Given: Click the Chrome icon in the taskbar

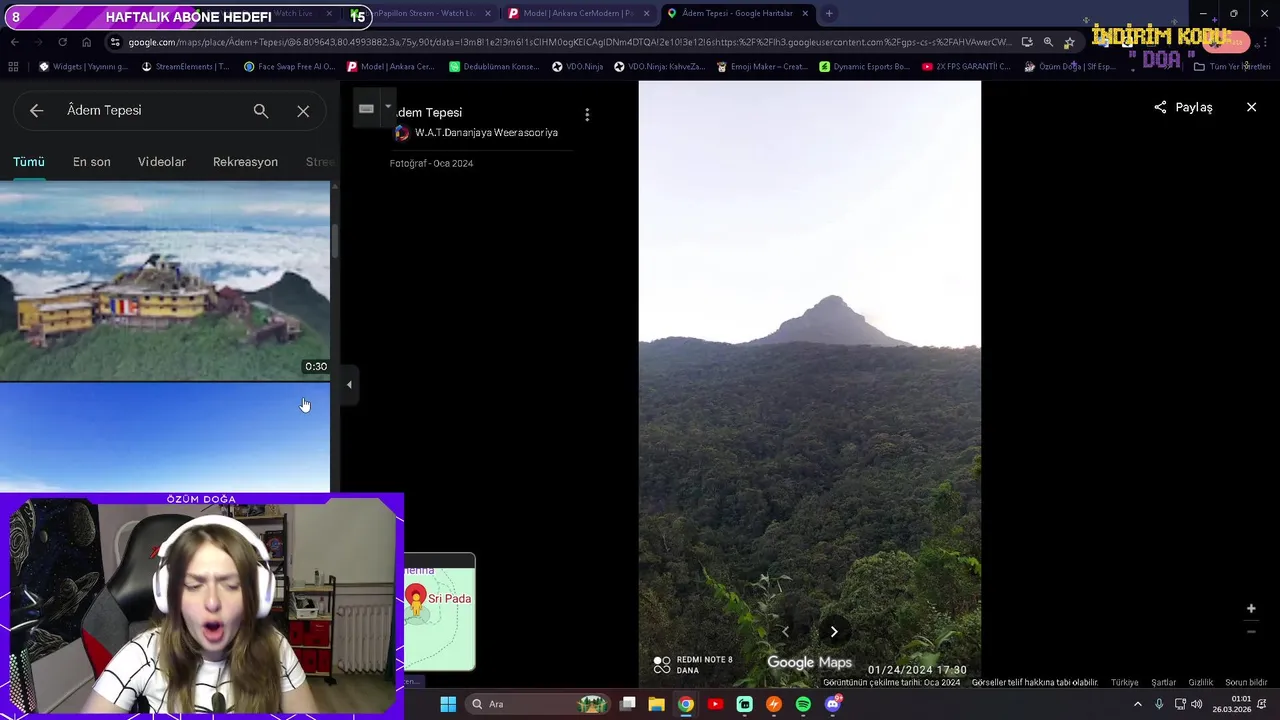Looking at the screenshot, I should click(685, 704).
